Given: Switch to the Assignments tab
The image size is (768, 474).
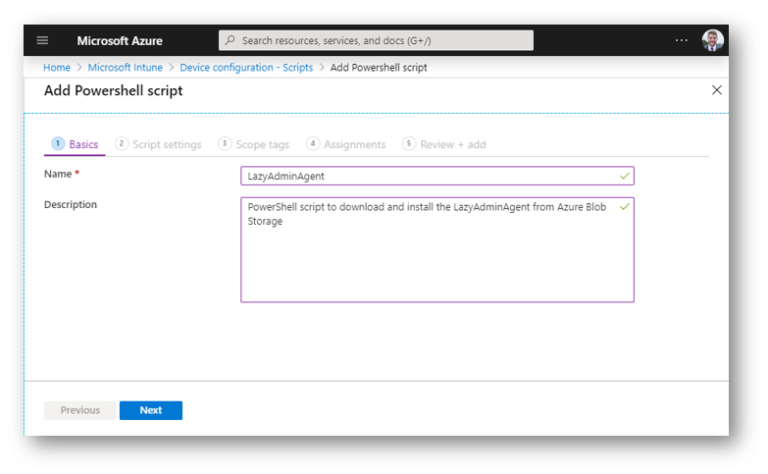Looking at the screenshot, I should [x=346, y=144].
